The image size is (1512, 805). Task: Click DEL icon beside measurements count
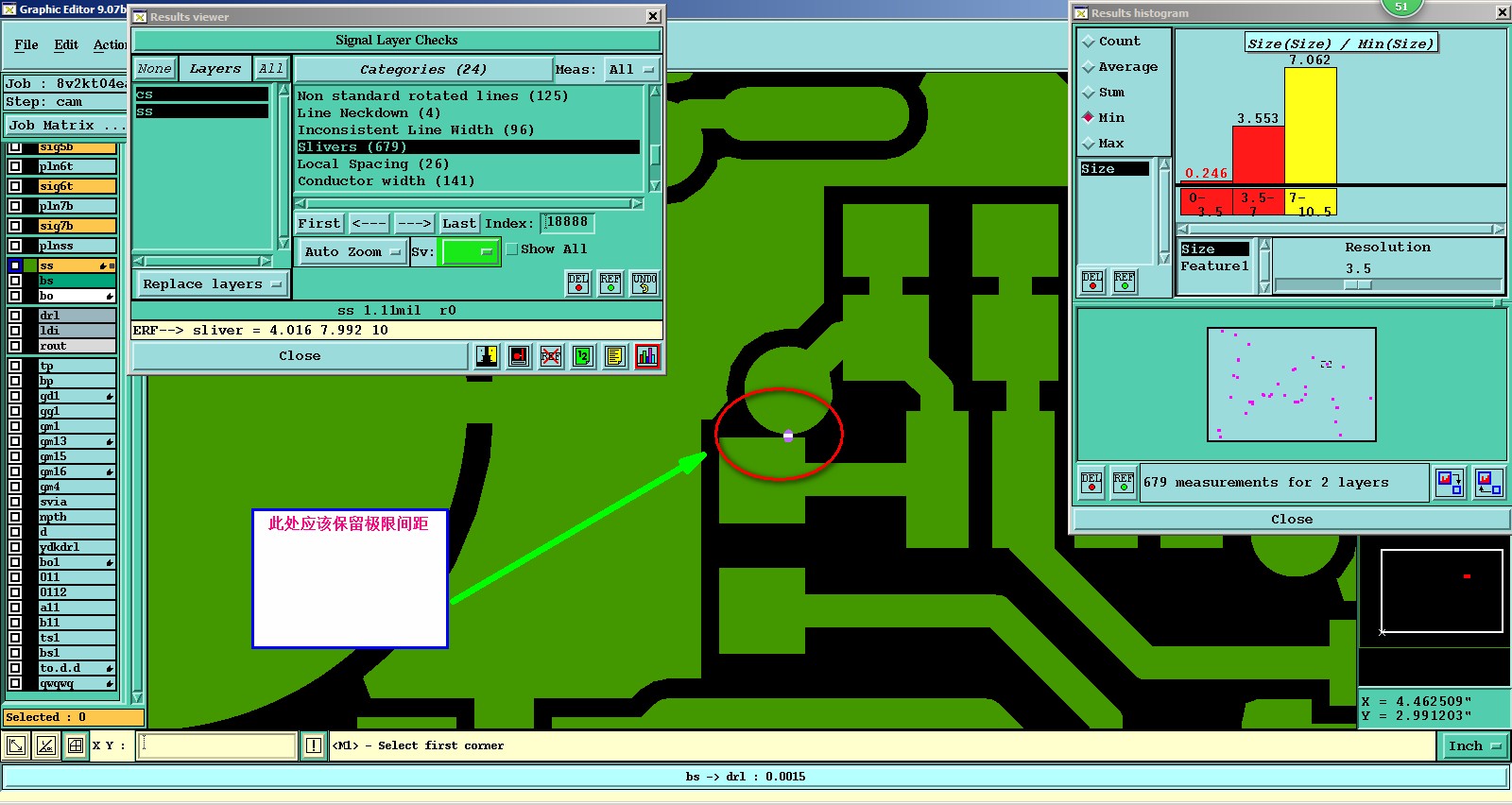tap(1091, 483)
